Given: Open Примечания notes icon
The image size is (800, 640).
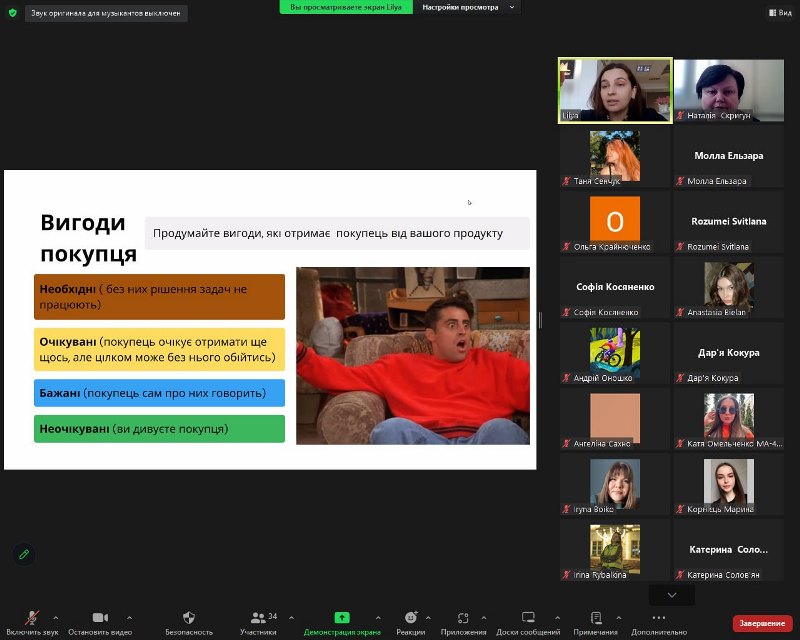Looking at the screenshot, I should (595, 618).
